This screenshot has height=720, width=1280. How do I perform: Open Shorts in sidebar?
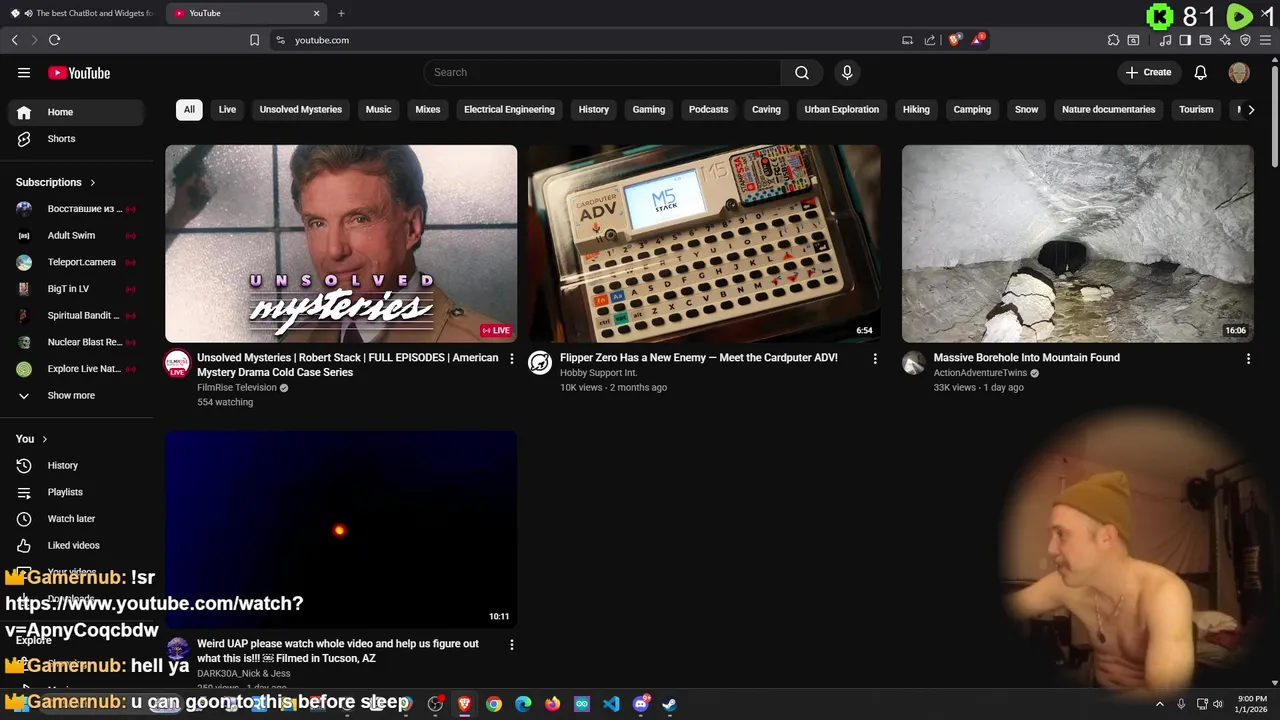coord(76,139)
